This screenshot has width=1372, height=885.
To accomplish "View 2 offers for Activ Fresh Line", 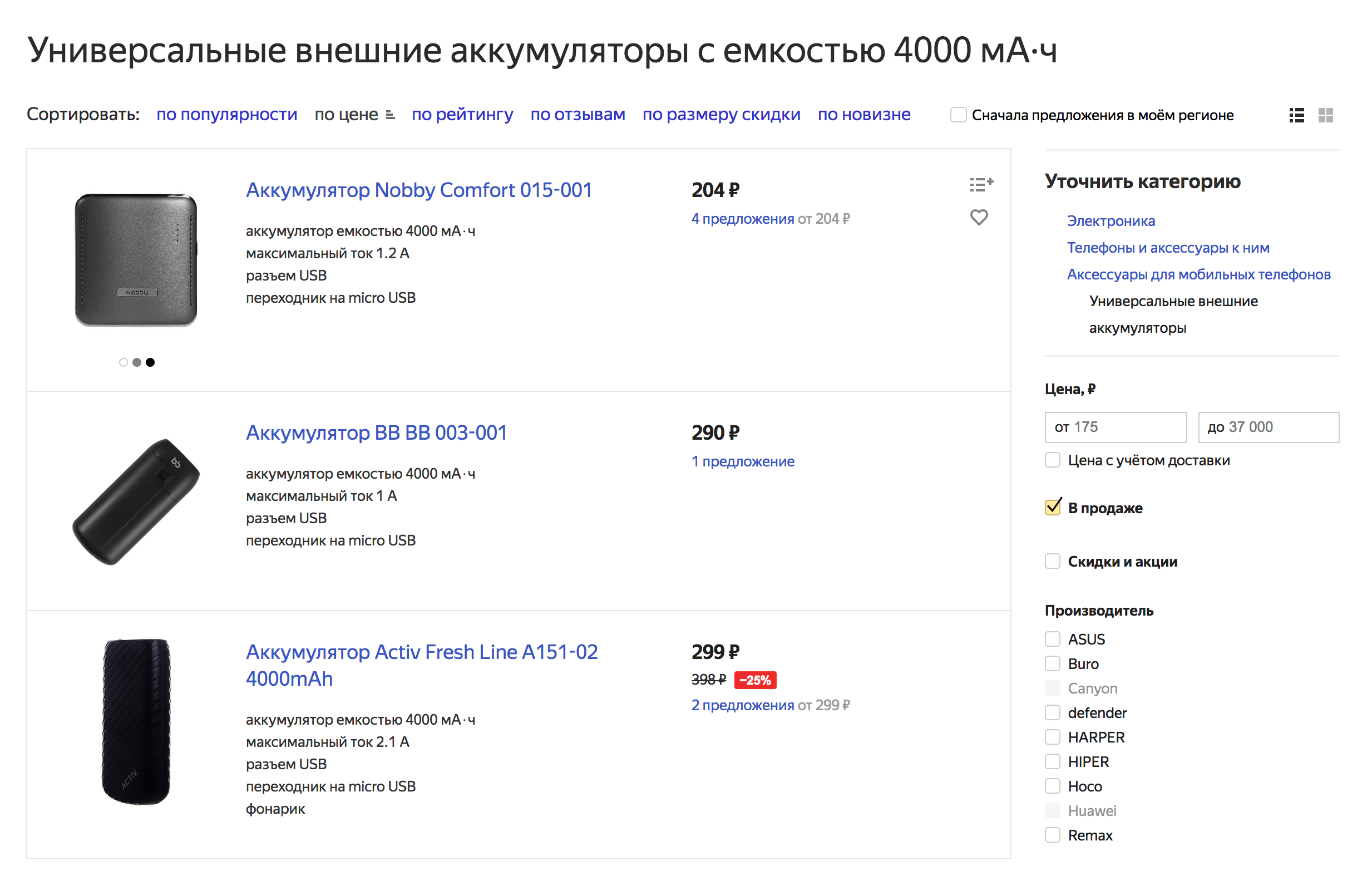I will (x=742, y=705).
